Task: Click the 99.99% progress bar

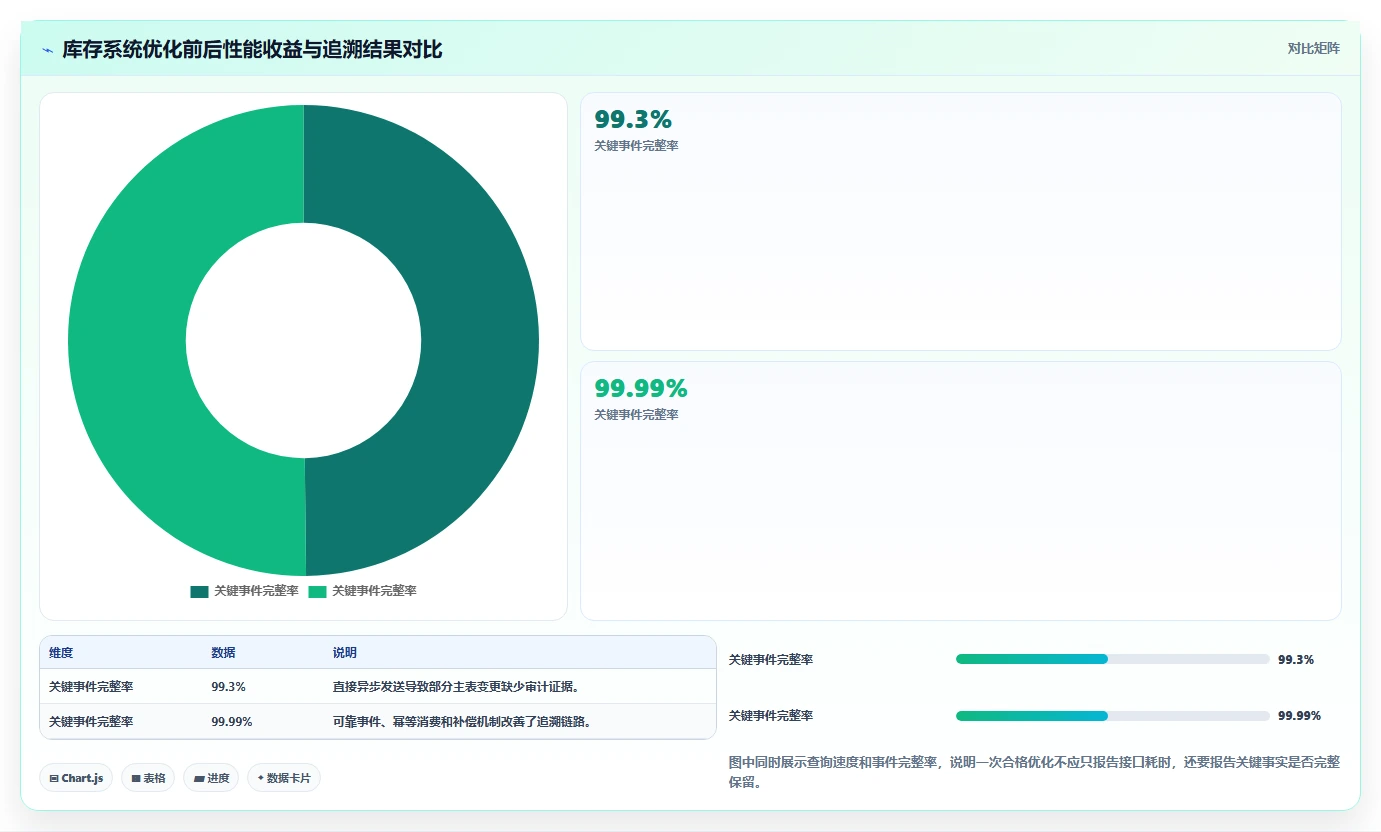Action: (x=1112, y=716)
